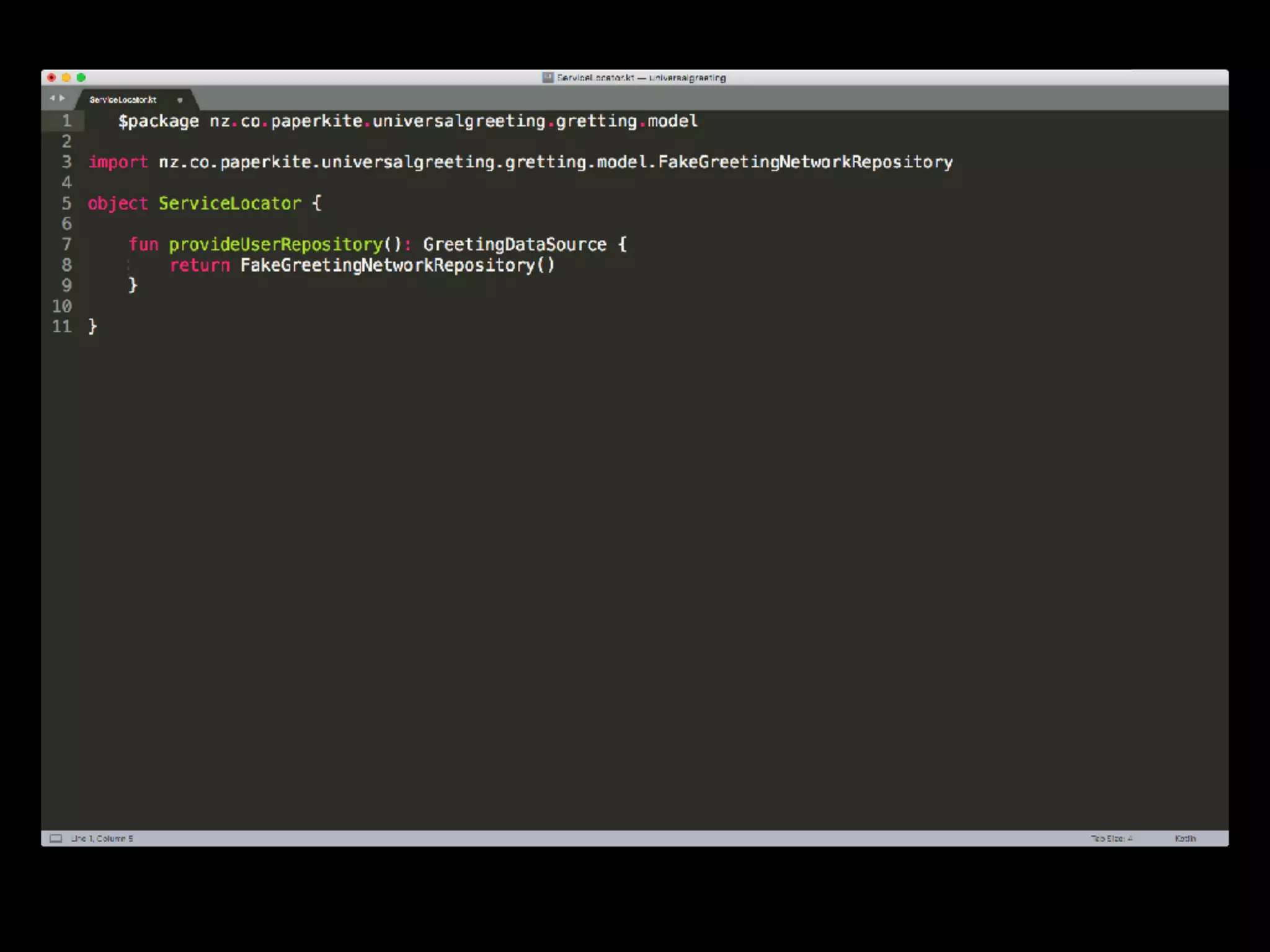Viewport: 1270px width, 952px height.
Task: Minimize window using yellow button
Action: point(66,77)
